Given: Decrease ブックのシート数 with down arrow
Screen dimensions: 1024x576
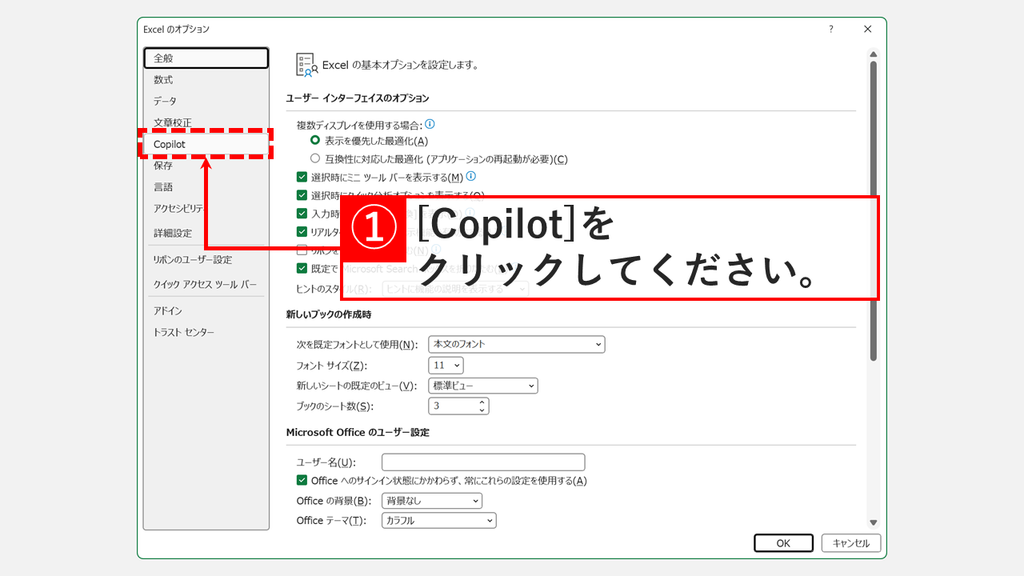Looking at the screenshot, I should [x=482, y=410].
